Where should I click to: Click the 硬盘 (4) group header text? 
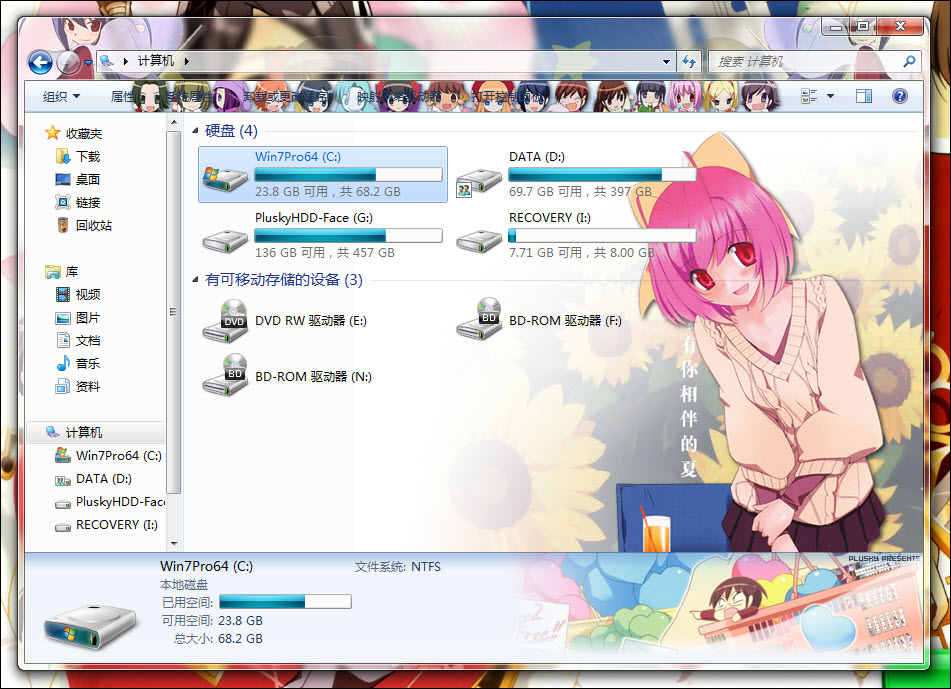pos(231,131)
